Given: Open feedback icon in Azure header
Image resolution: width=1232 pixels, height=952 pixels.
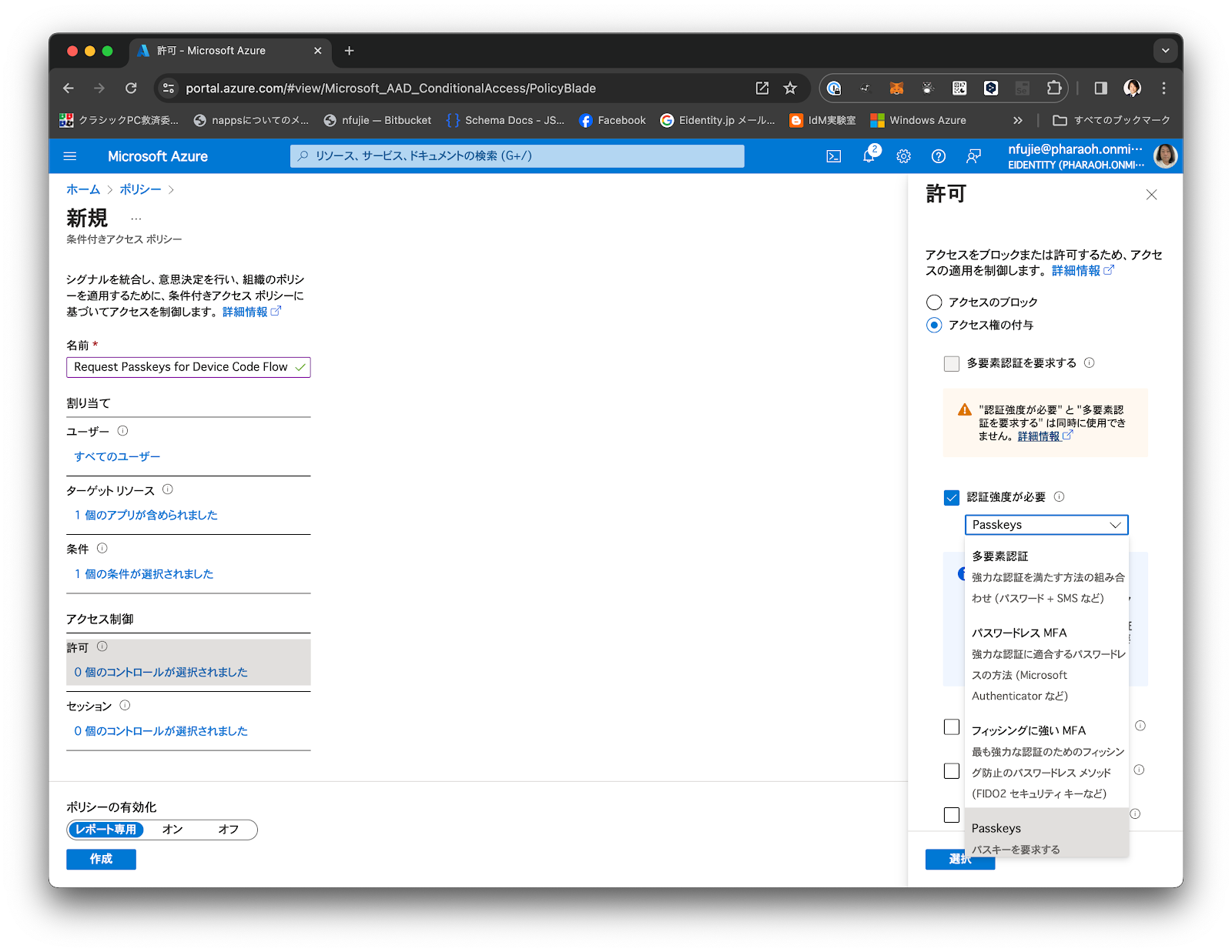Looking at the screenshot, I should [974, 156].
